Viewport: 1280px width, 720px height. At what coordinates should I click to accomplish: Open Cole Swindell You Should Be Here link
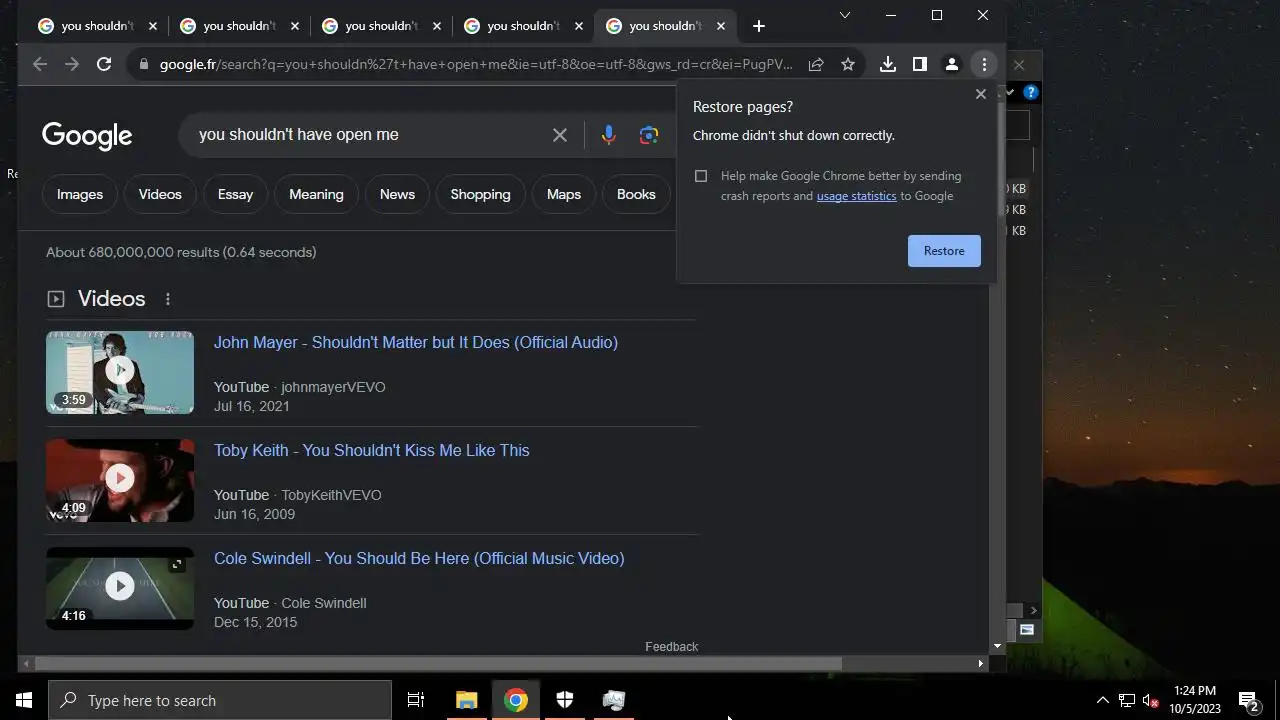pyautogui.click(x=419, y=558)
